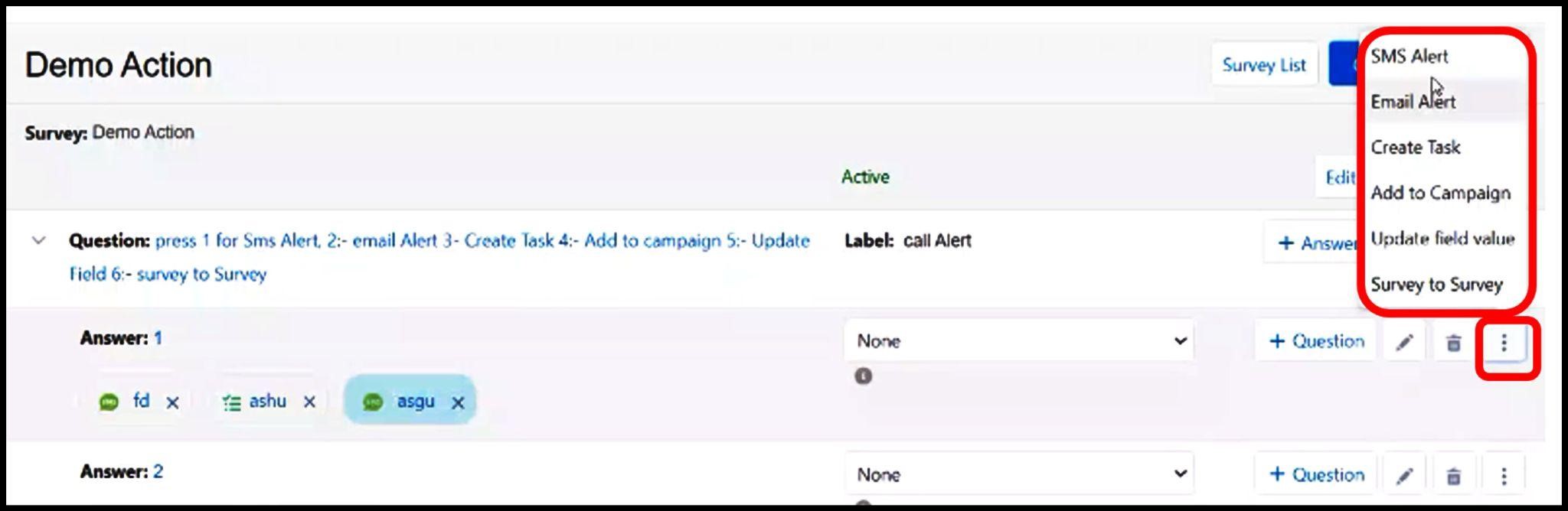1568x511 pixels.
Task: Click '+ Question' button for Answer 1
Action: [1316, 341]
